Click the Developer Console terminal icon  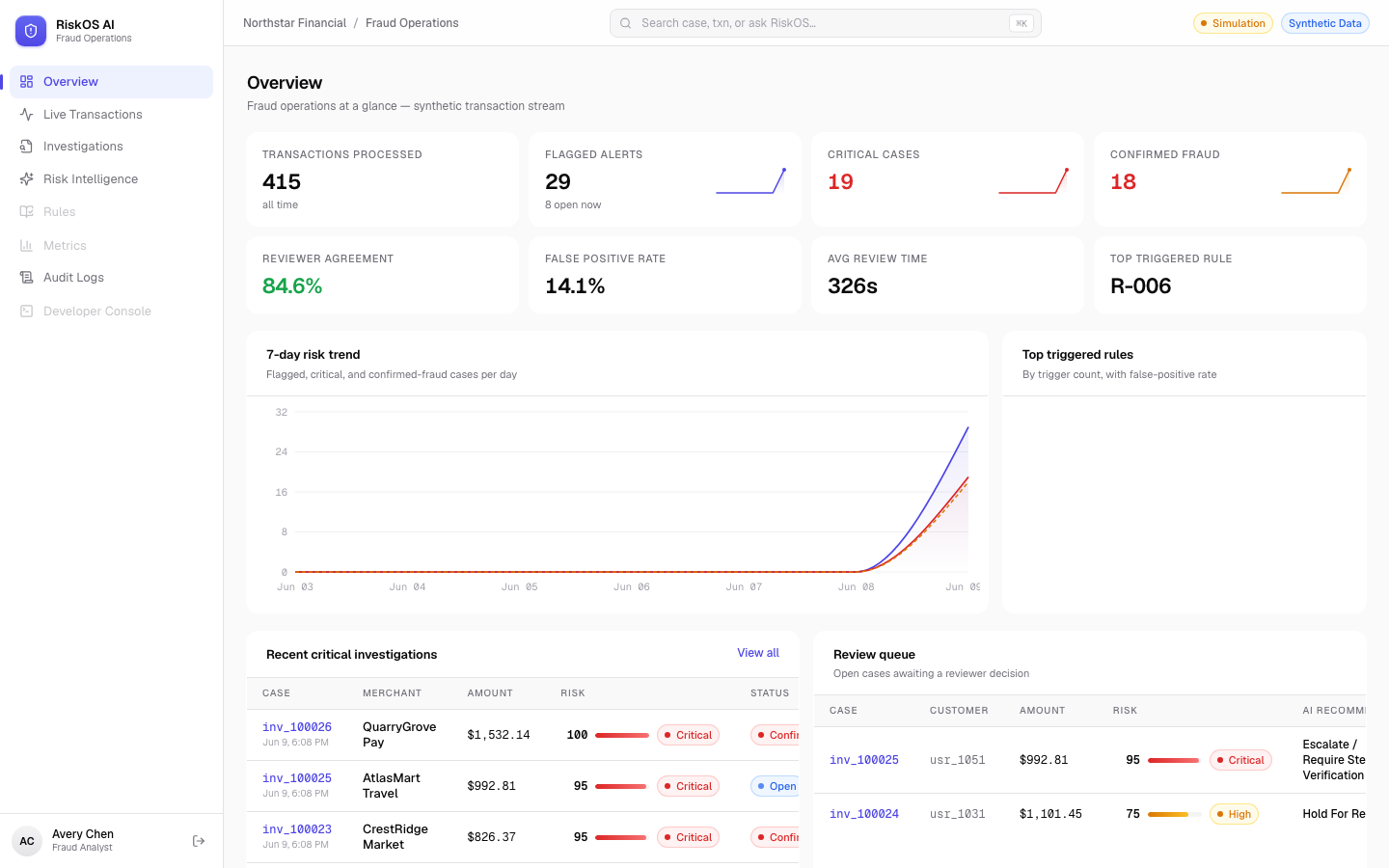point(27,311)
